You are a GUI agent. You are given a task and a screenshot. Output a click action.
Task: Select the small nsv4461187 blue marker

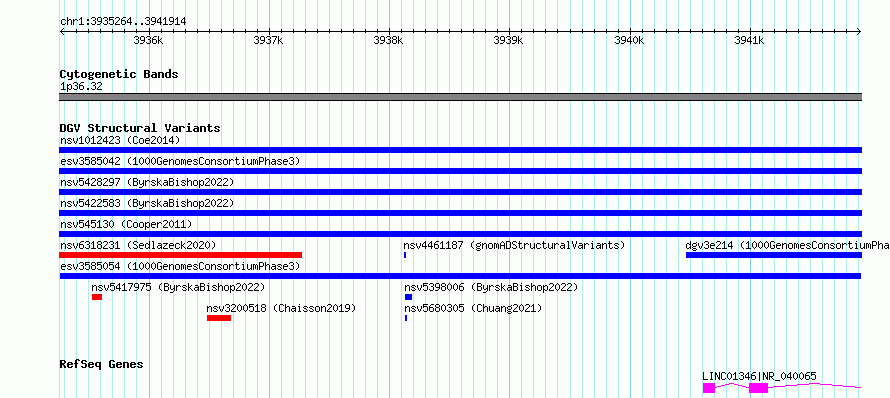(405, 255)
